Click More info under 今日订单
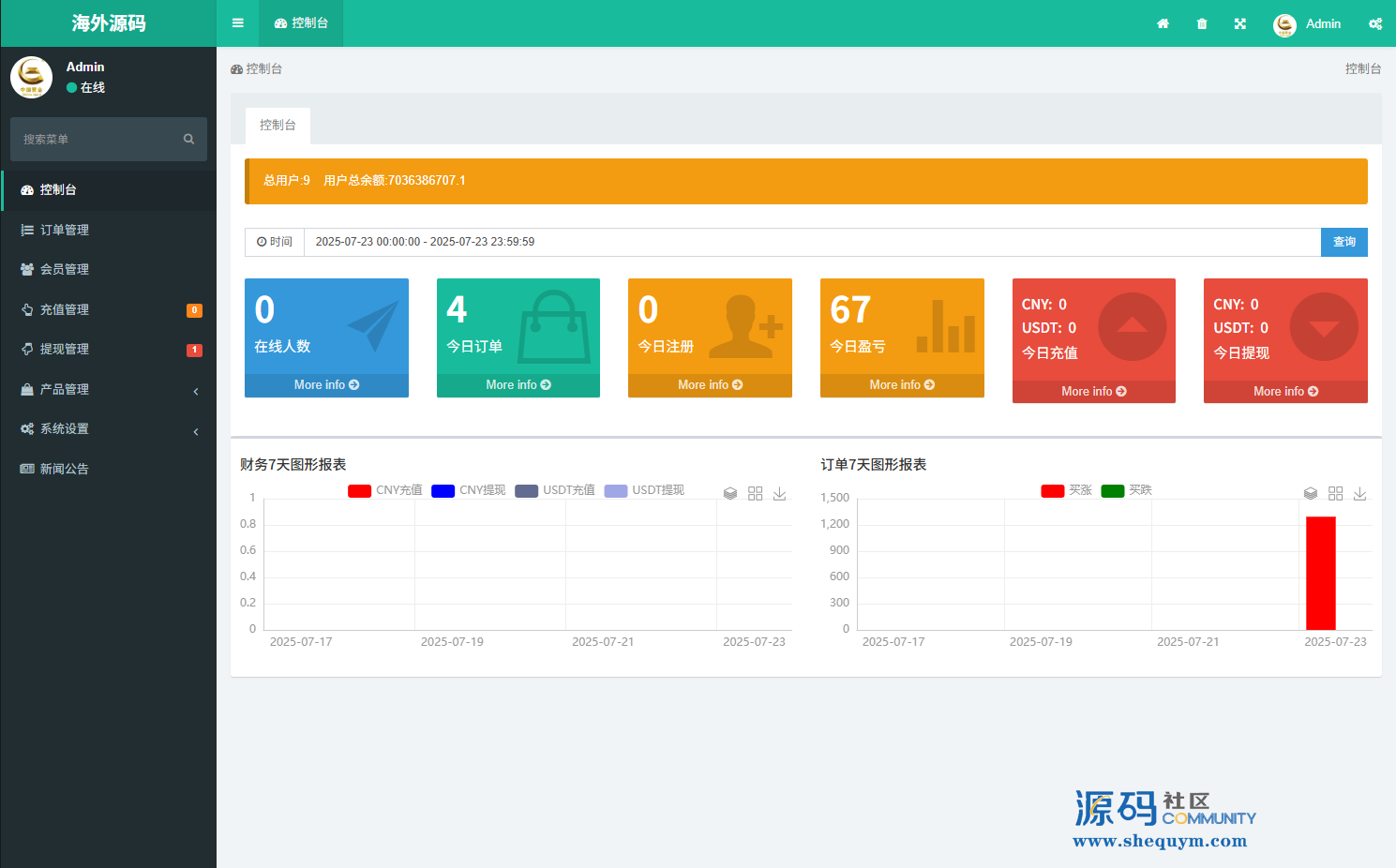Screen dimensions: 1396x868 pyautogui.click(x=518, y=385)
